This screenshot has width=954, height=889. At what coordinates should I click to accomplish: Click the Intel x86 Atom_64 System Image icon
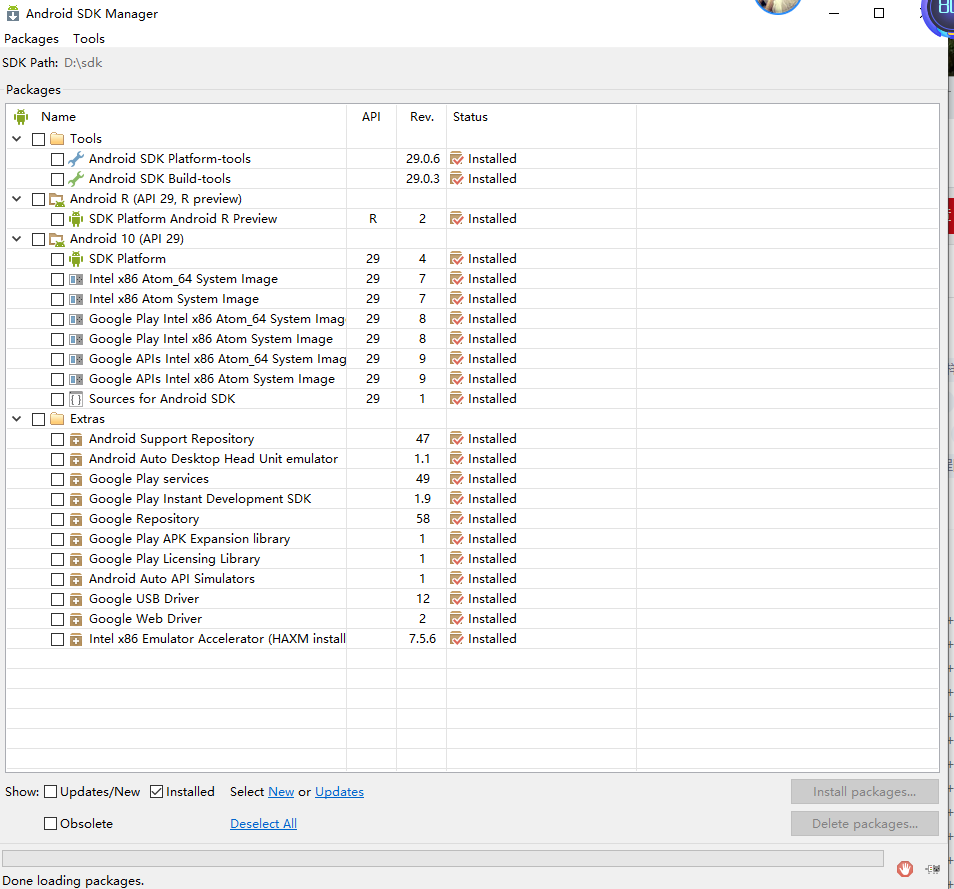[x=76, y=280]
